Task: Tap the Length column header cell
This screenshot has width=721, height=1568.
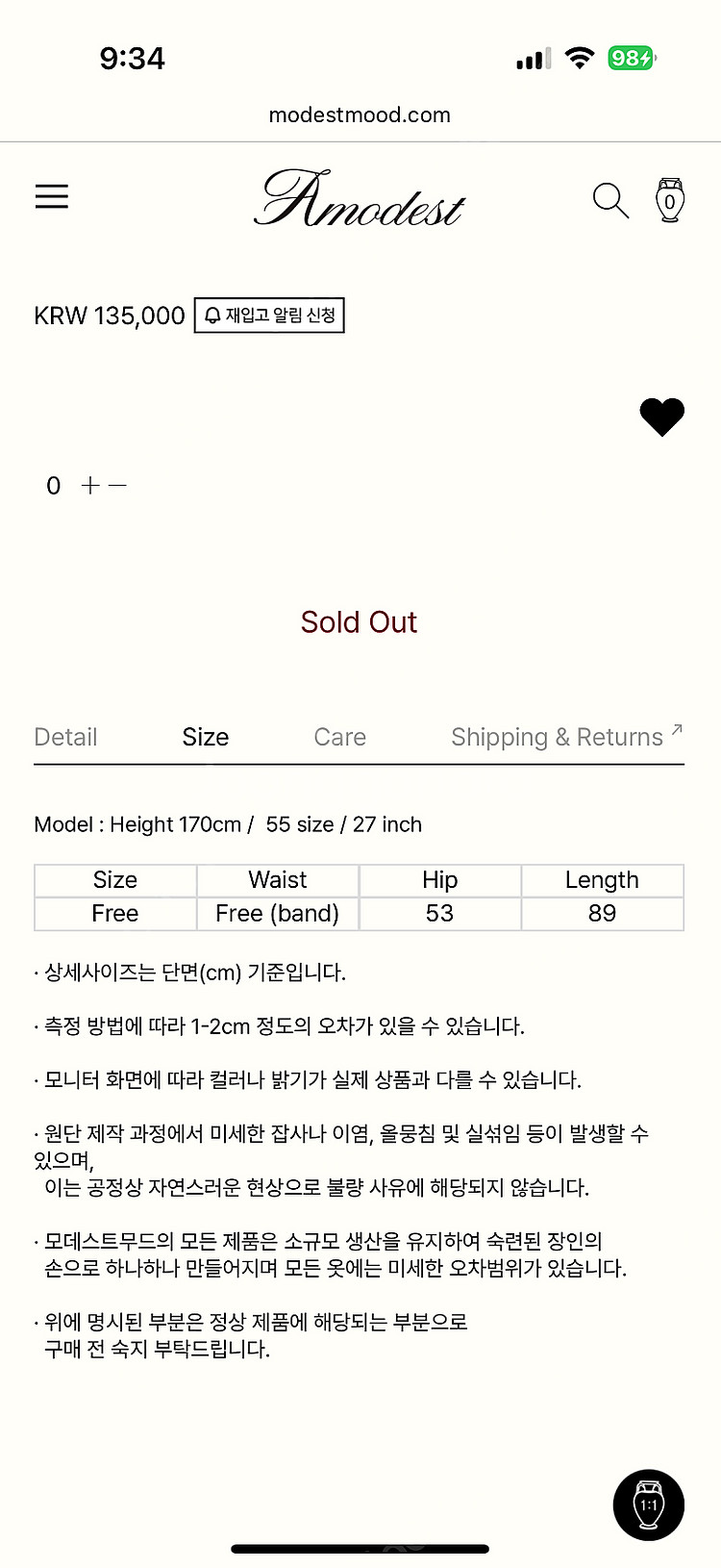Action: click(602, 880)
